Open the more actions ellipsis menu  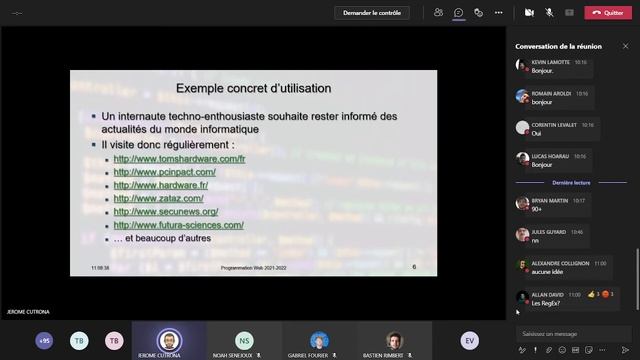(x=498, y=13)
